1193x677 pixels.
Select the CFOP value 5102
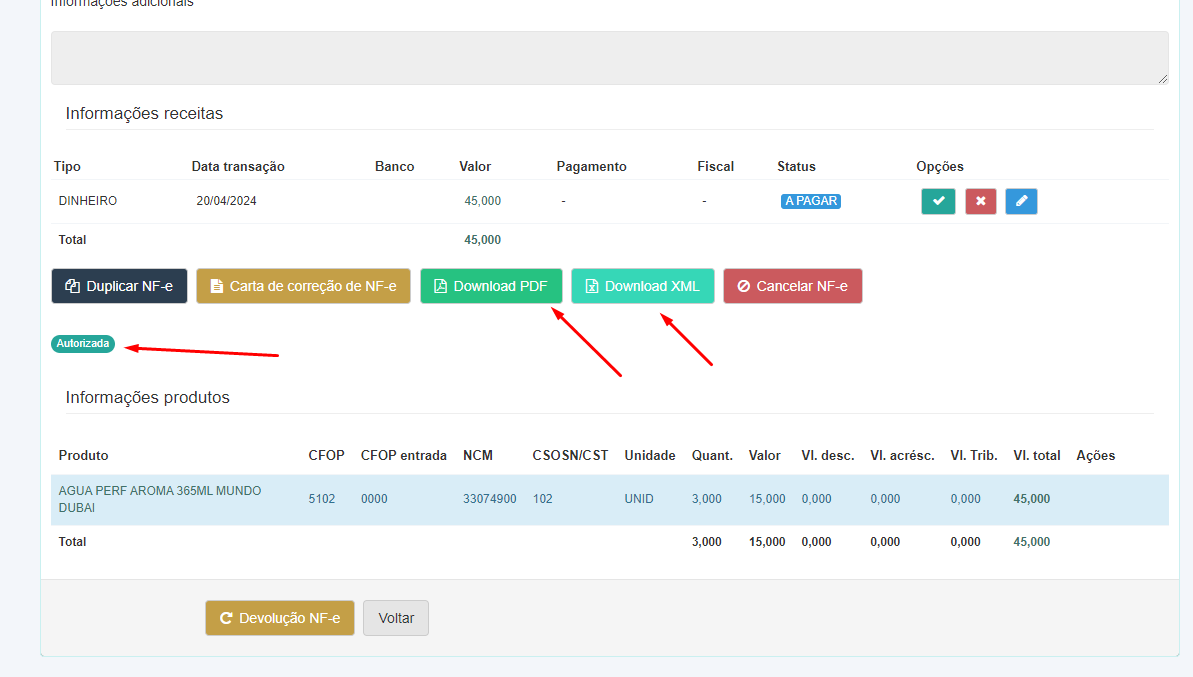click(322, 499)
